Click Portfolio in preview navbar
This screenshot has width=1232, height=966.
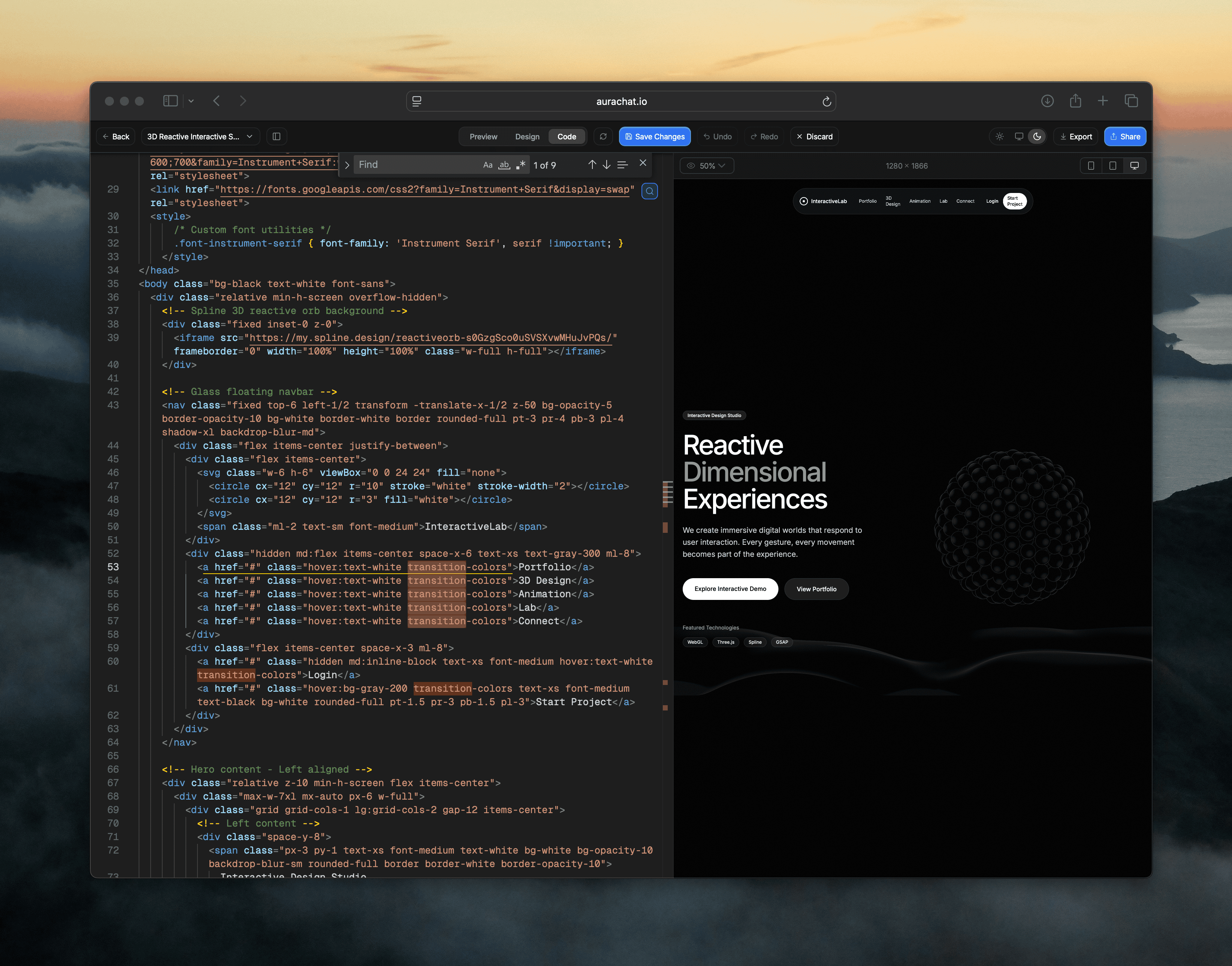click(867, 201)
